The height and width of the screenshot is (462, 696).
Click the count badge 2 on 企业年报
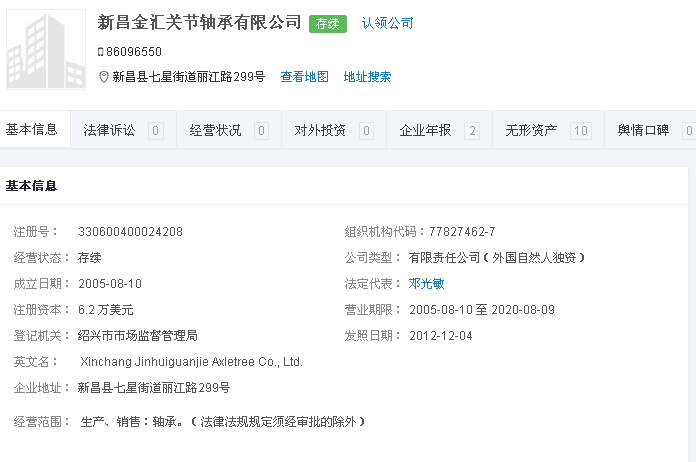pos(472,130)
